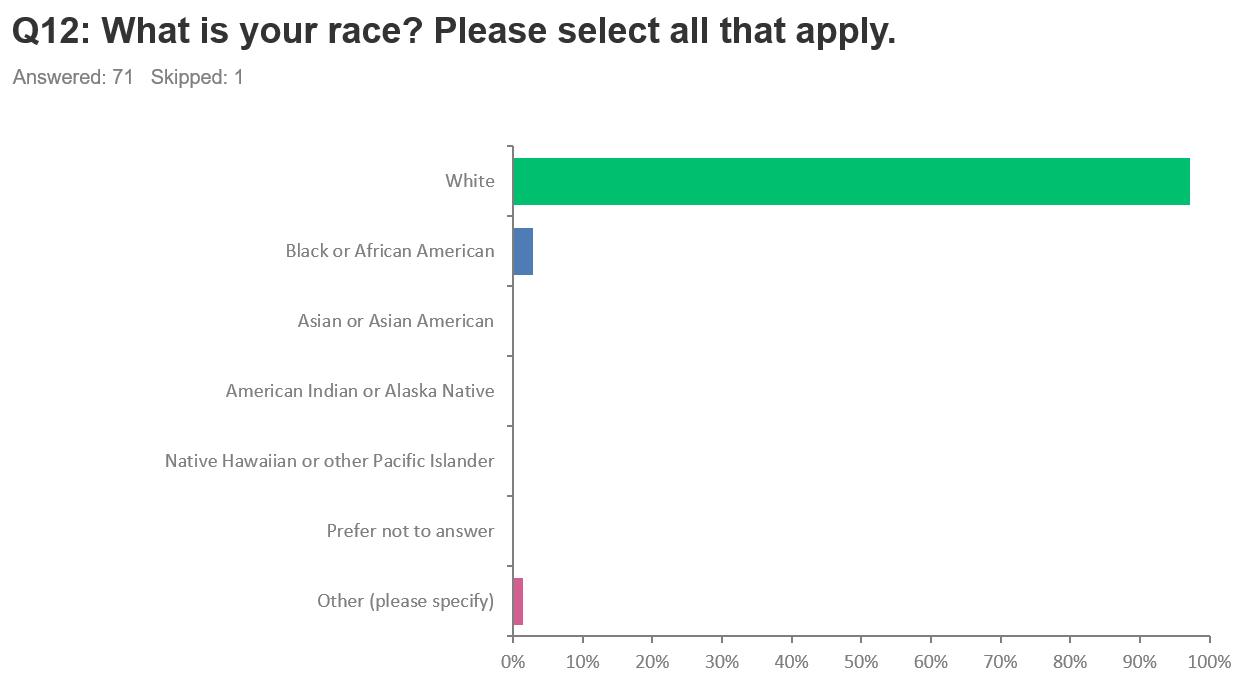Click the green White bar
The image size is (1249, 685).
click(x=850, y=181)
